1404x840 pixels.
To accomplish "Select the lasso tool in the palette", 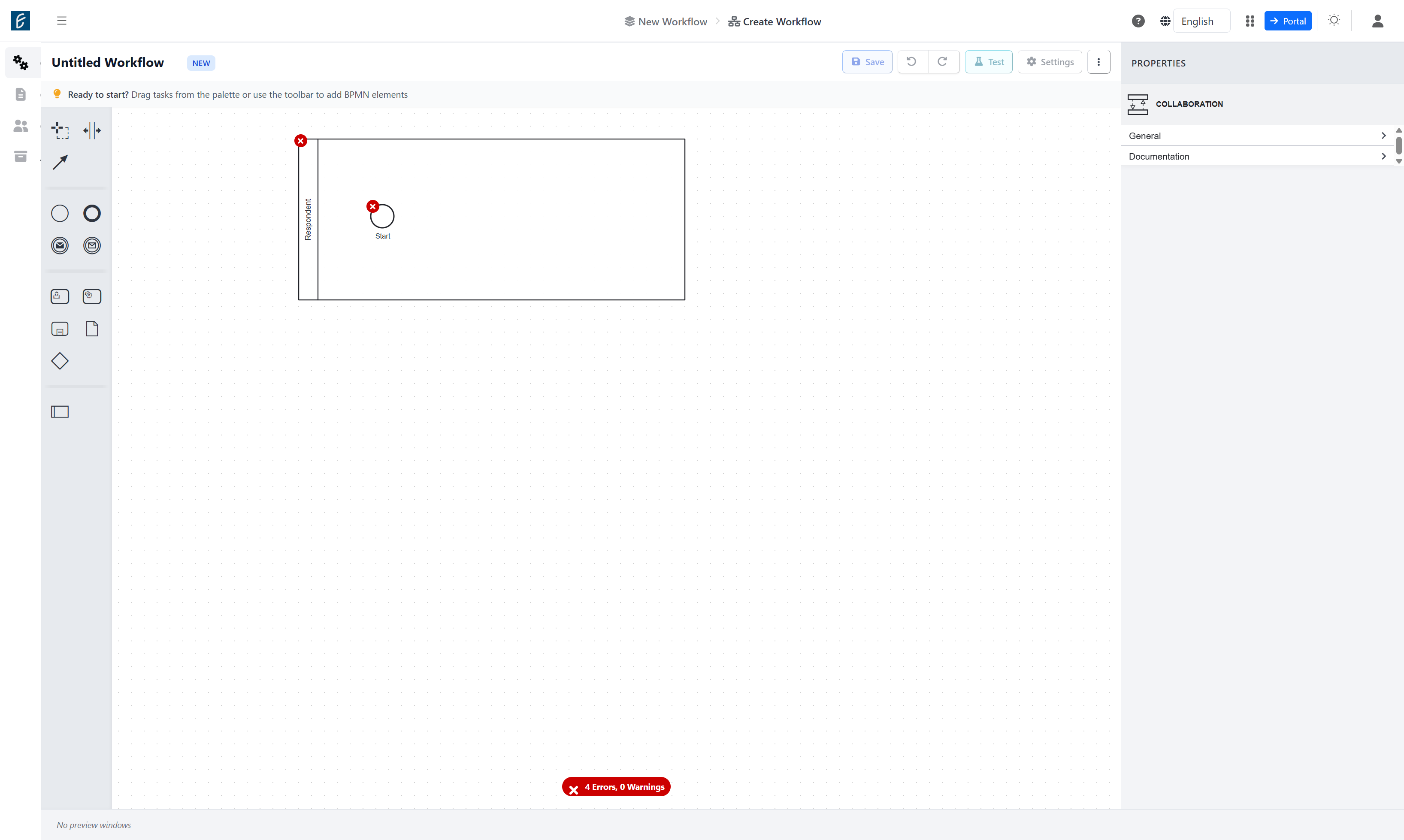I will tap(60, 130).
